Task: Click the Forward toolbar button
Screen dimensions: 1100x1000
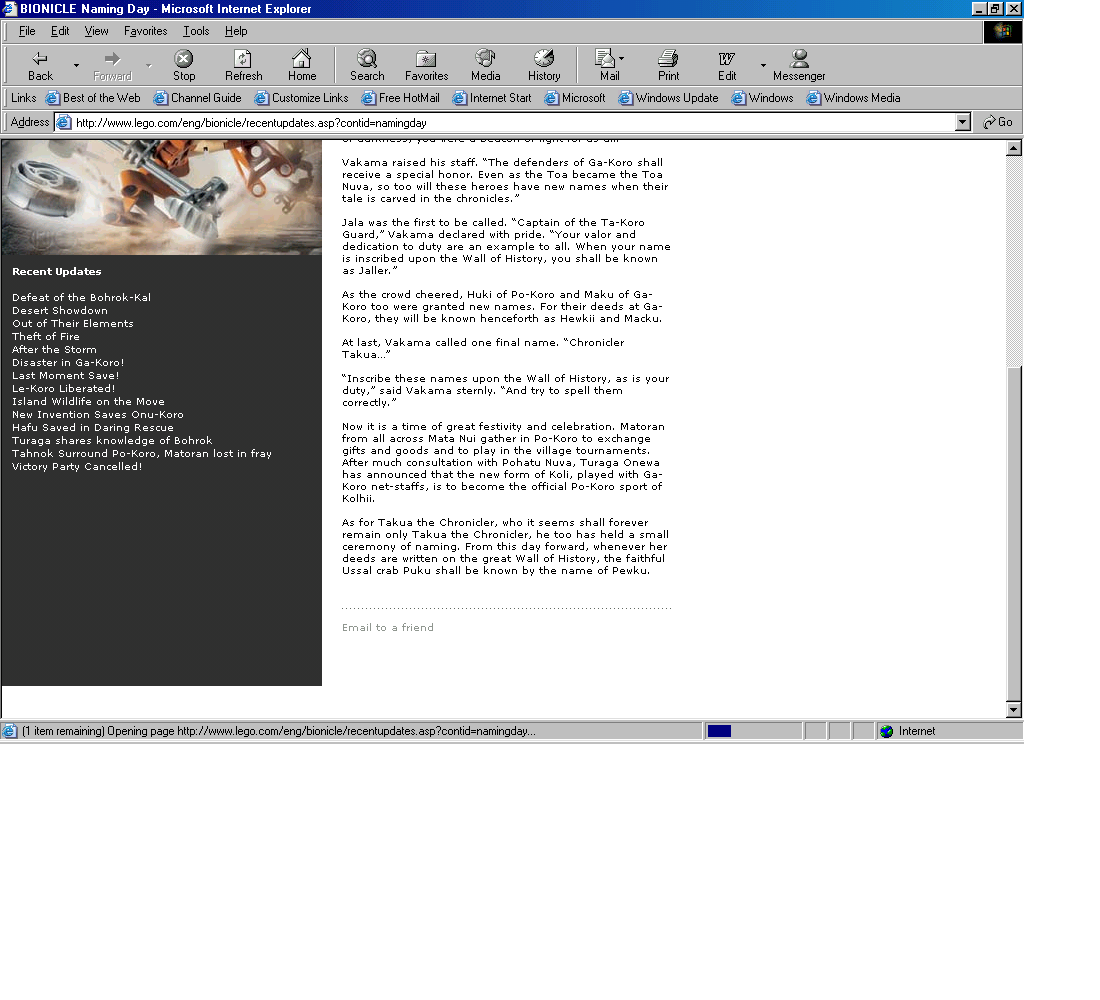Action: pos(112,65)
